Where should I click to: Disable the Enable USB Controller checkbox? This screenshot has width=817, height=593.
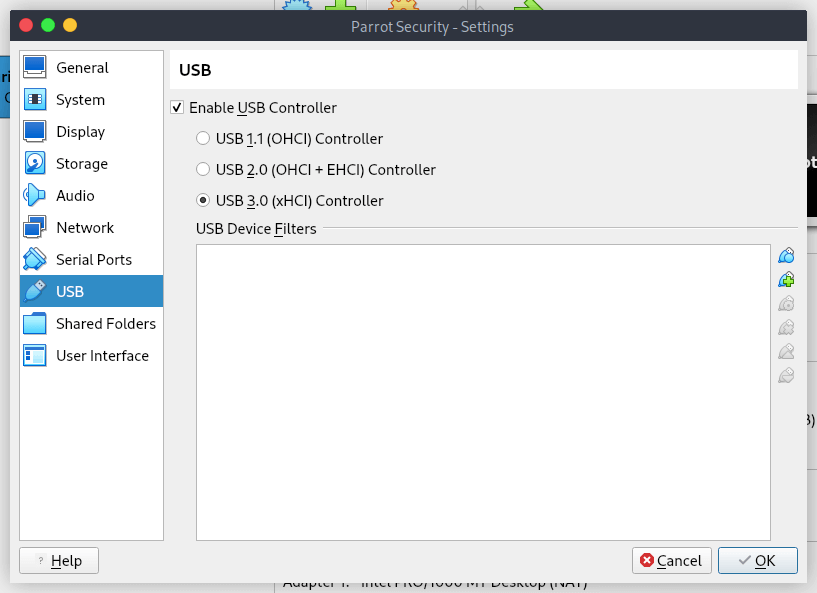[x=178, y=108]
